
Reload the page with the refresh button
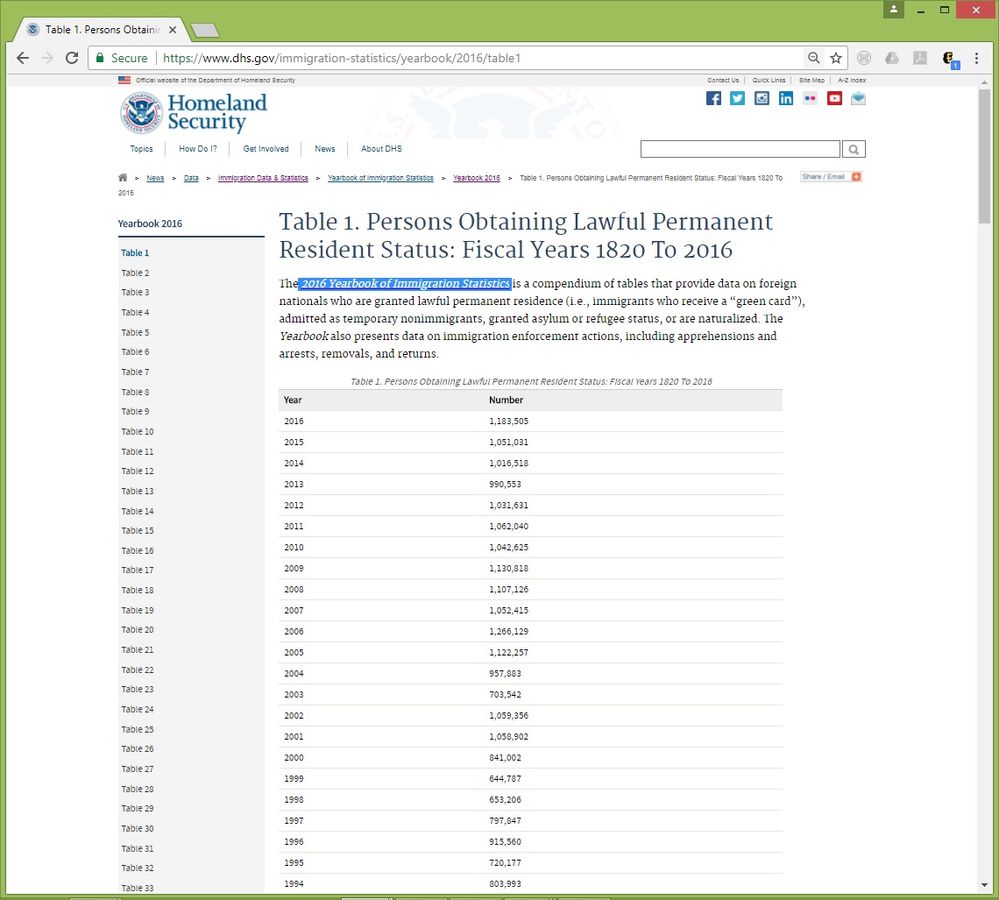(72, 58)
